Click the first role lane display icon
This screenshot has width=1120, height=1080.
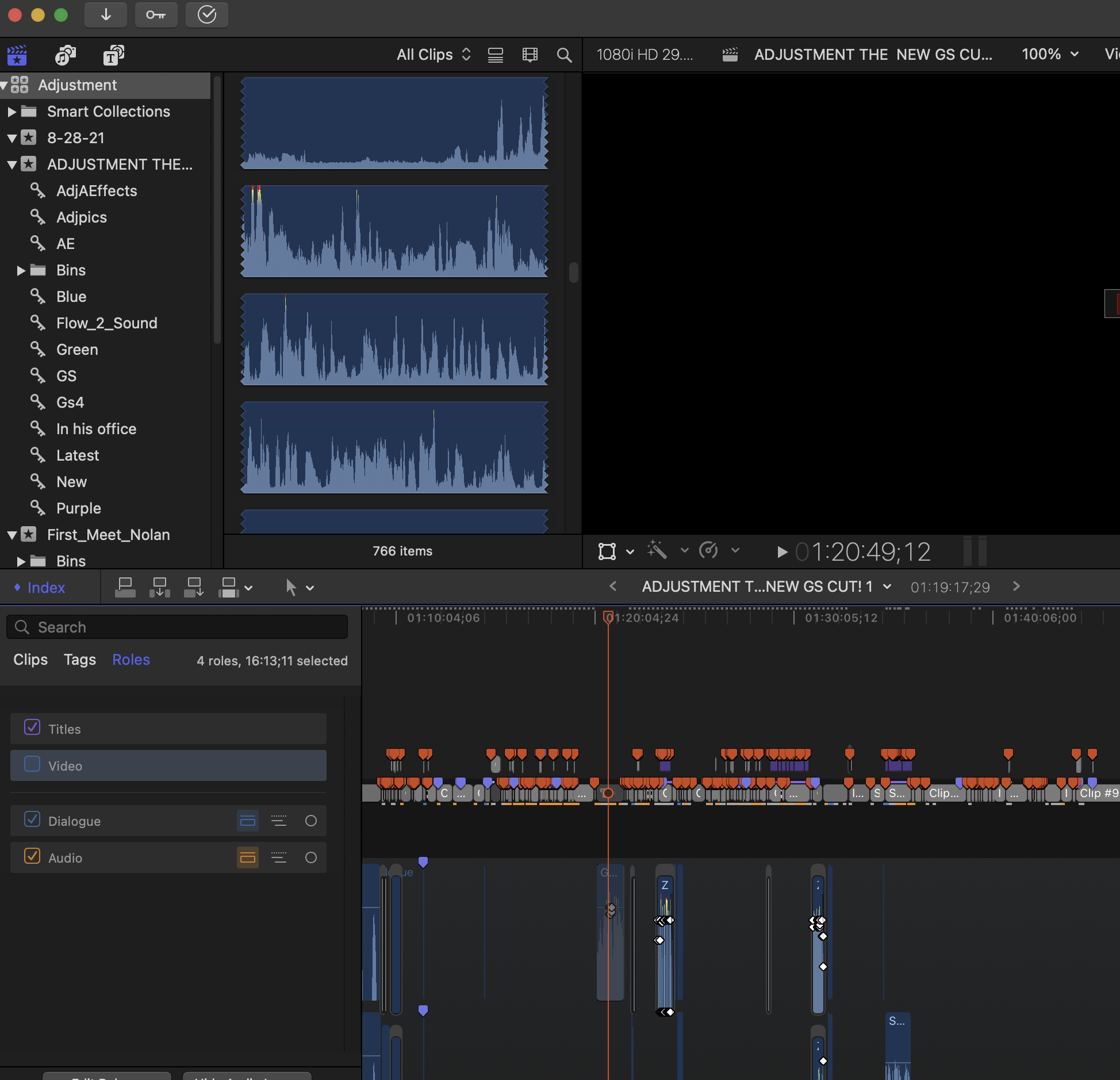click(x=248, y=821)
